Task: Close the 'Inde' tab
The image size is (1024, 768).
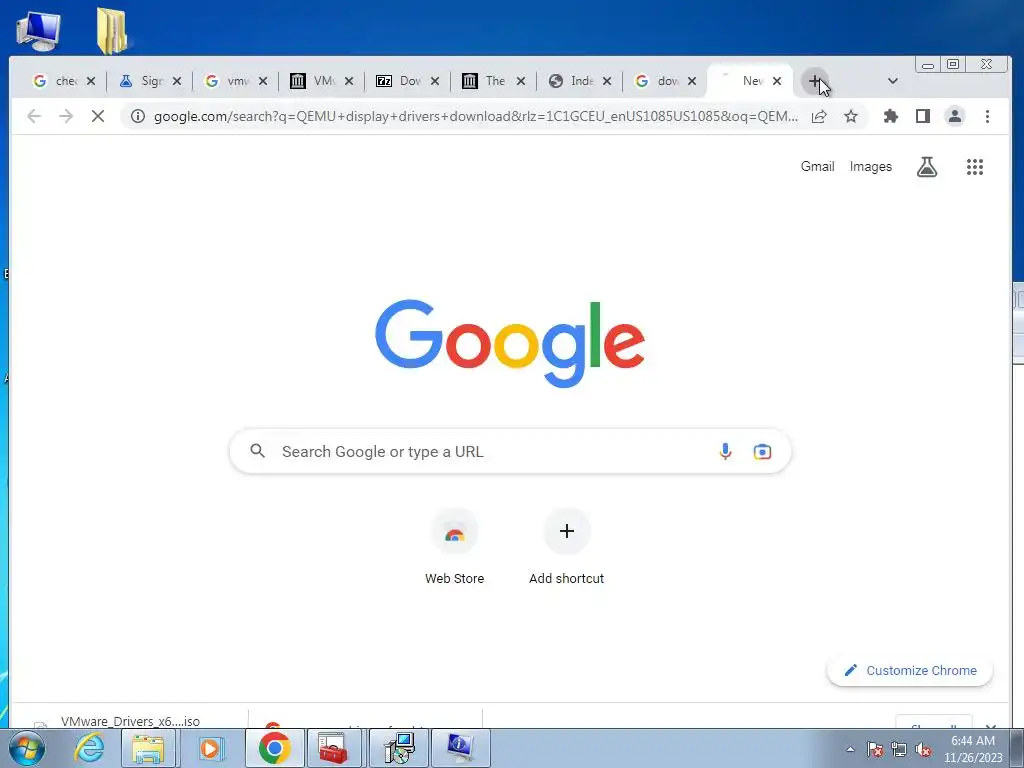Action: [607, 81]
